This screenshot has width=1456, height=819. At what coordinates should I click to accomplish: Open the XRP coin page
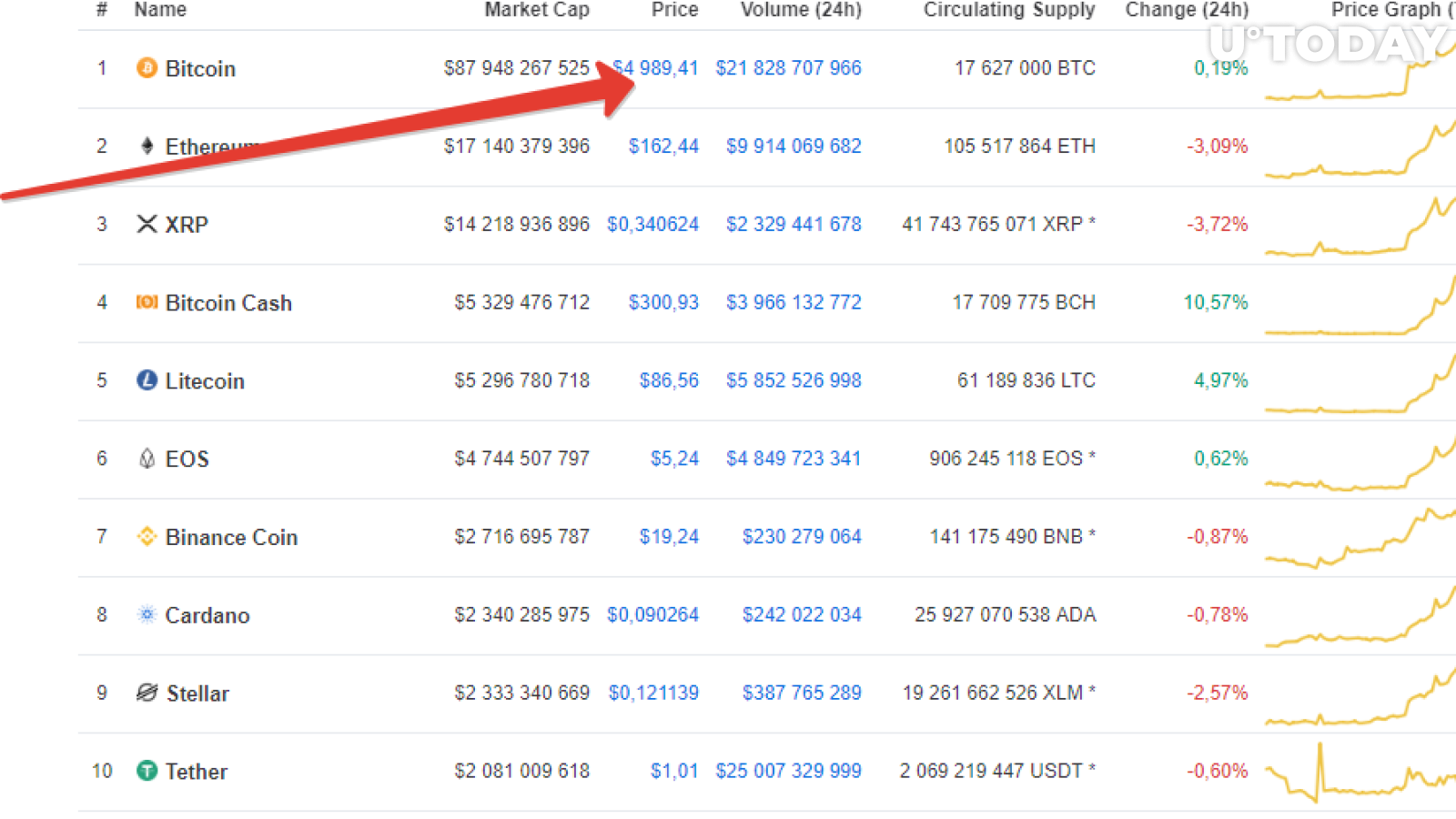tap(187, 225)
